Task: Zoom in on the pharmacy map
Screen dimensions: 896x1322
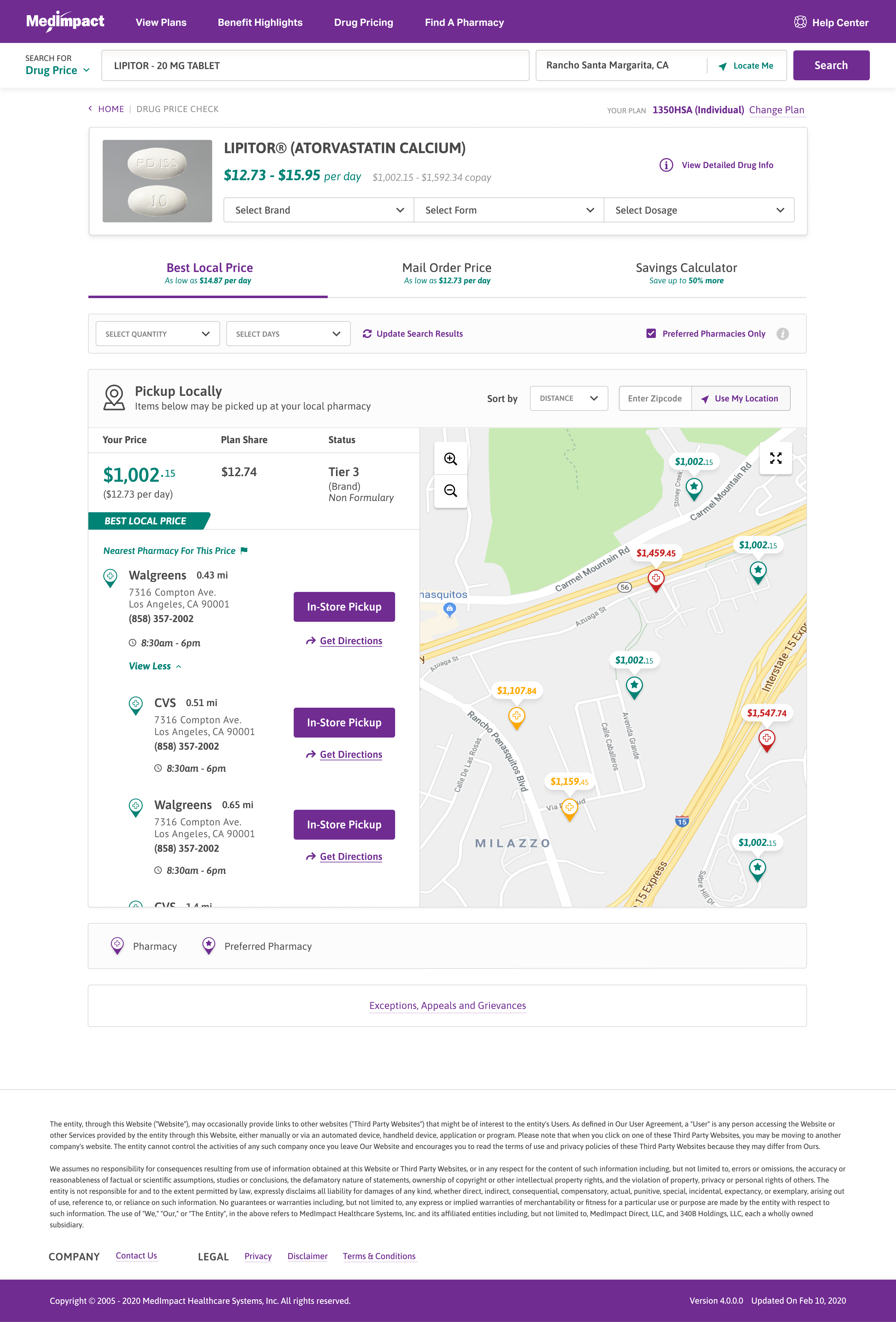Action: coord(451,459)
